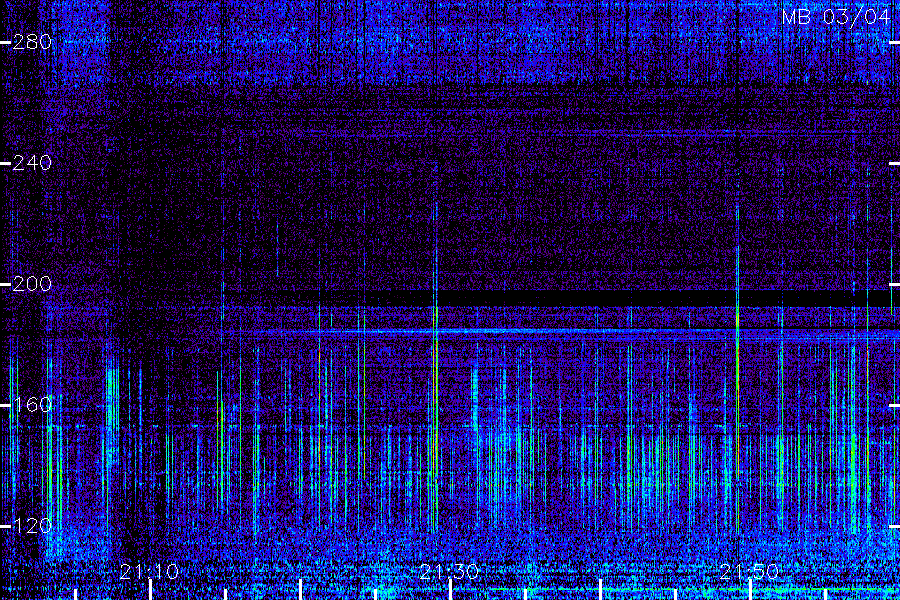Click the 200 frequency axis label
Image resolution: width=900 pixels, height=600 pixels.
(32, 284)
